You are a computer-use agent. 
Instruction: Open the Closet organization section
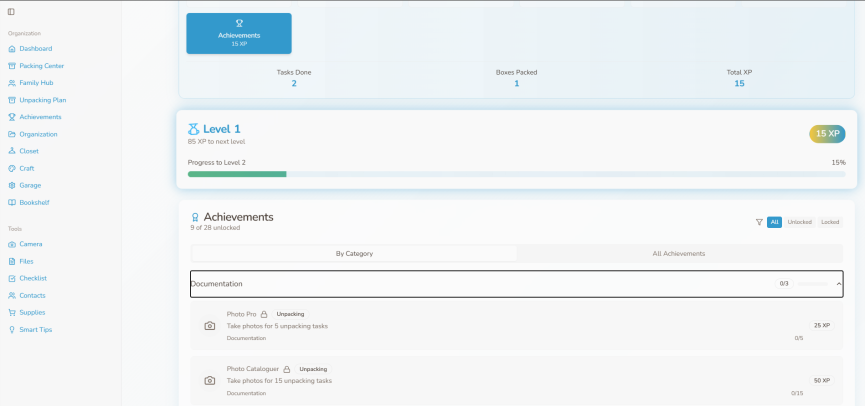click(x=29, y=151)
